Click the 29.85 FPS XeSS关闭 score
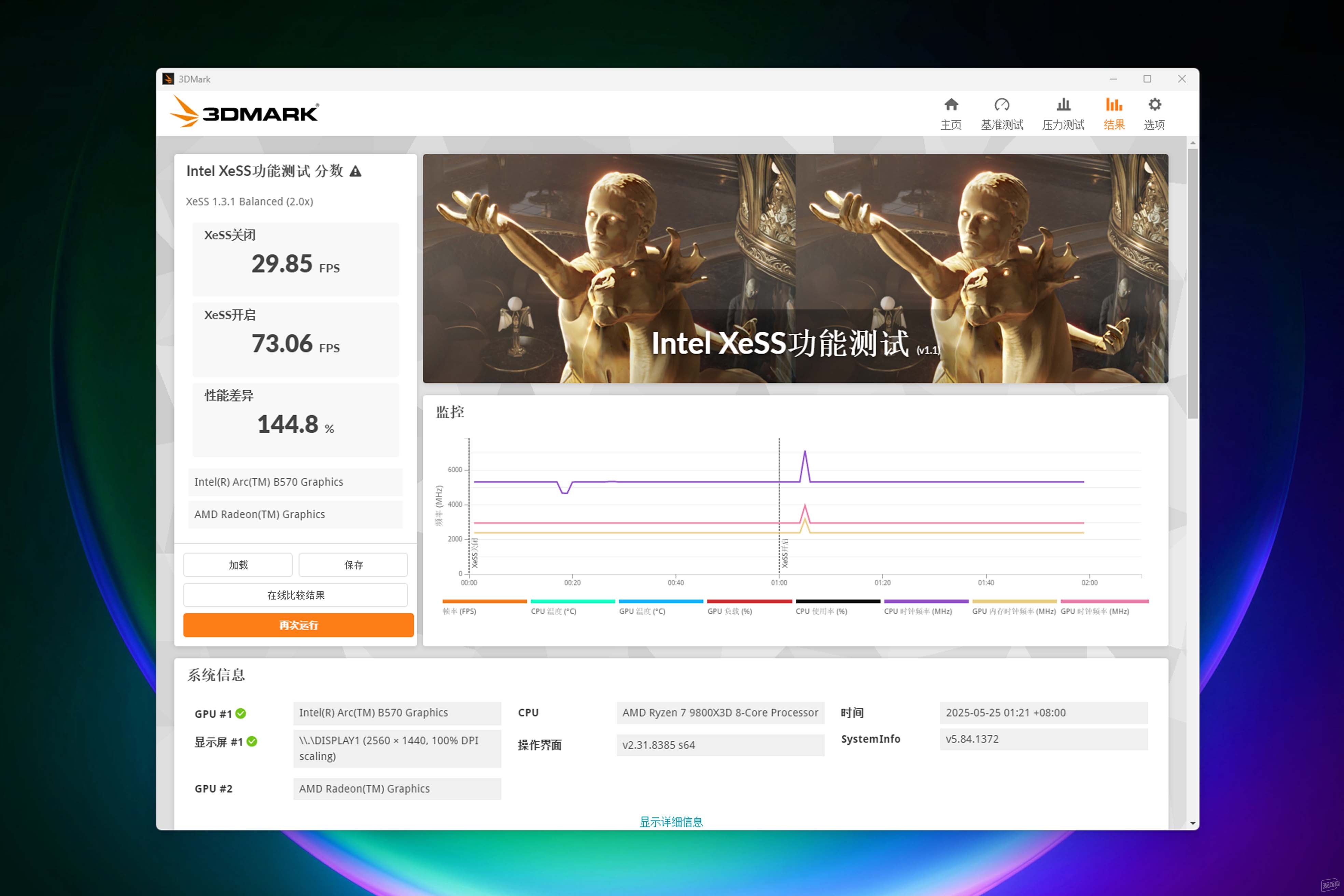Image resolution: width=1344 pixels, height=896 pixels. [x=295, y=264]
